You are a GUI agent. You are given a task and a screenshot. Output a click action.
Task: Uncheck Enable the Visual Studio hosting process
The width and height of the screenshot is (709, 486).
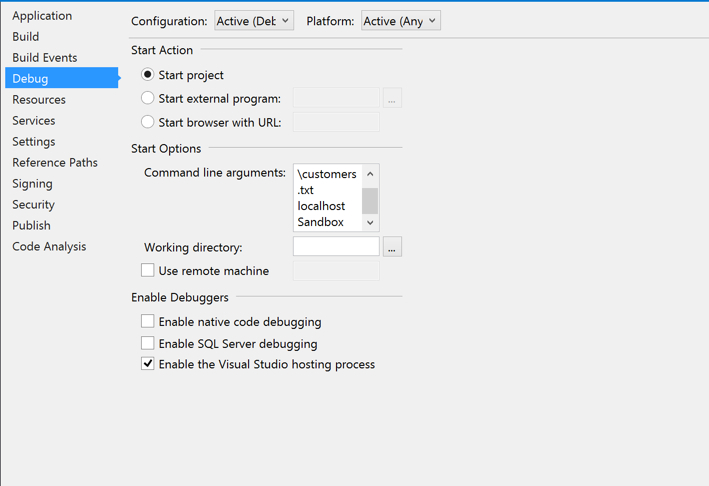coord(148,364)
